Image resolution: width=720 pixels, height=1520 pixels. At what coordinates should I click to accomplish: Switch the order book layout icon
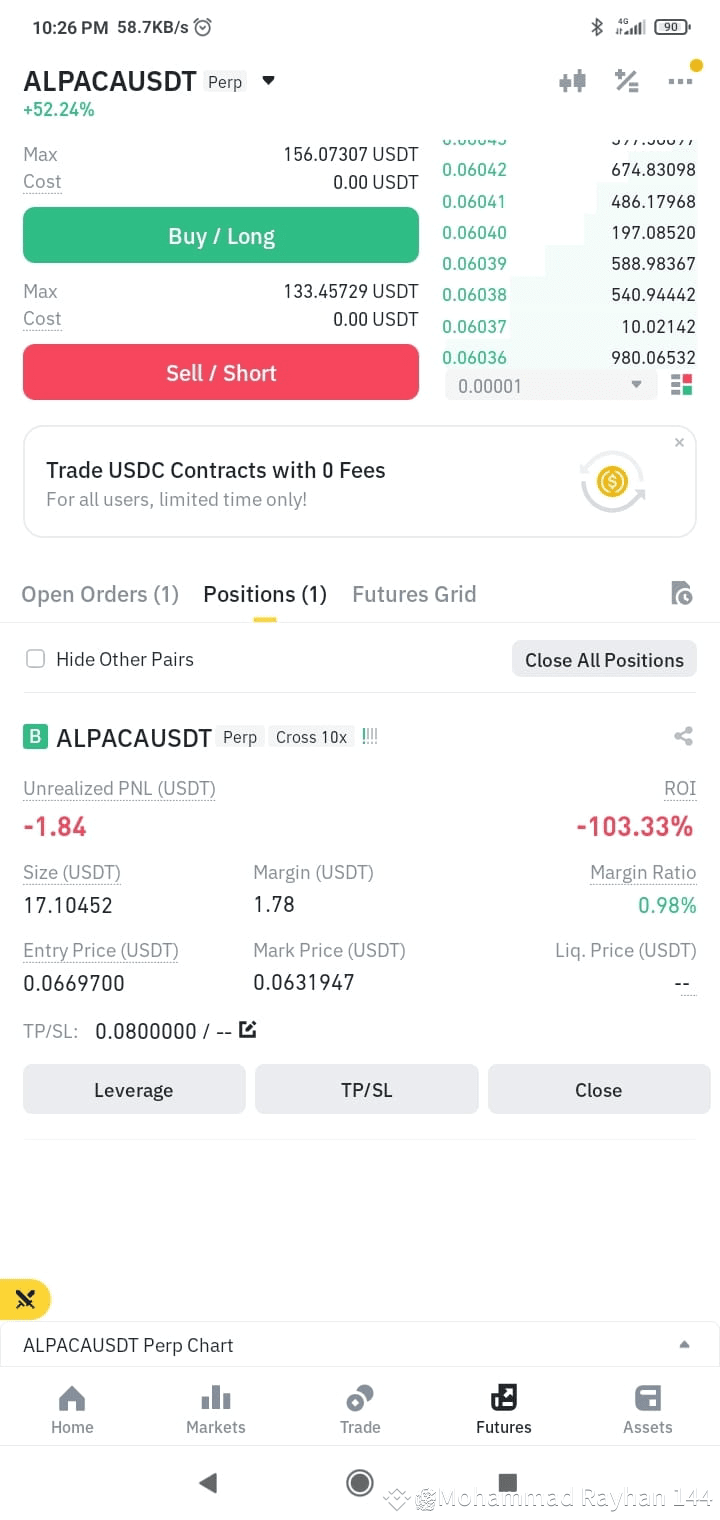(682, 385)
